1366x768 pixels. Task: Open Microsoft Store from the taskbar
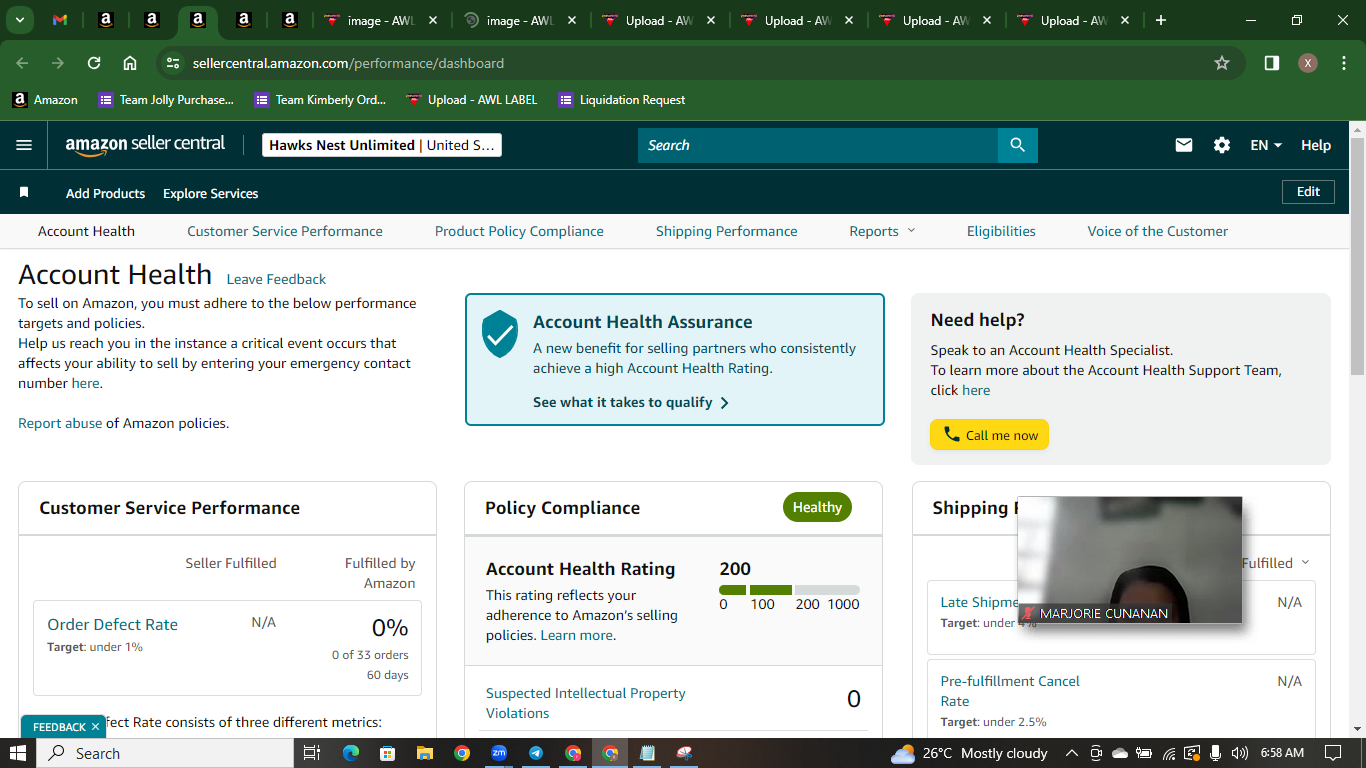click(387, 753)
